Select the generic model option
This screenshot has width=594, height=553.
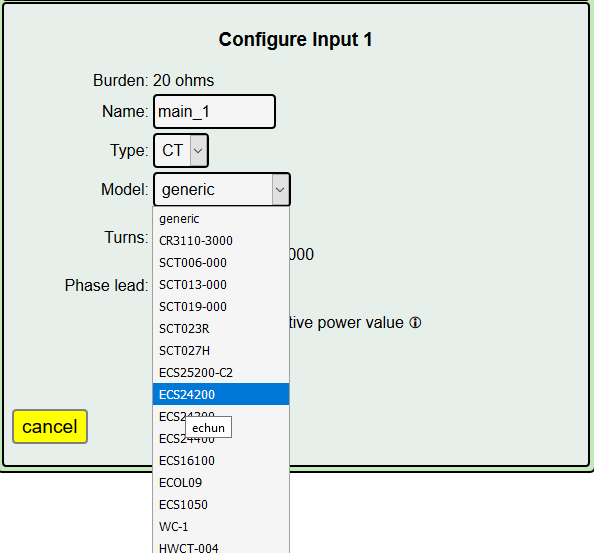(x=221, y=219)
